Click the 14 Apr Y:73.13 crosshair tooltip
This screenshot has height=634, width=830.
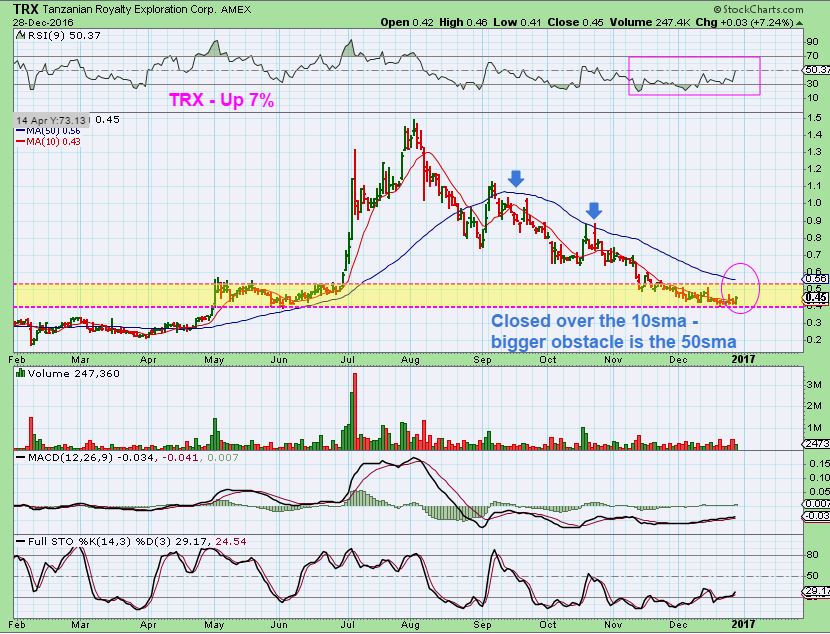coord(51,120)
